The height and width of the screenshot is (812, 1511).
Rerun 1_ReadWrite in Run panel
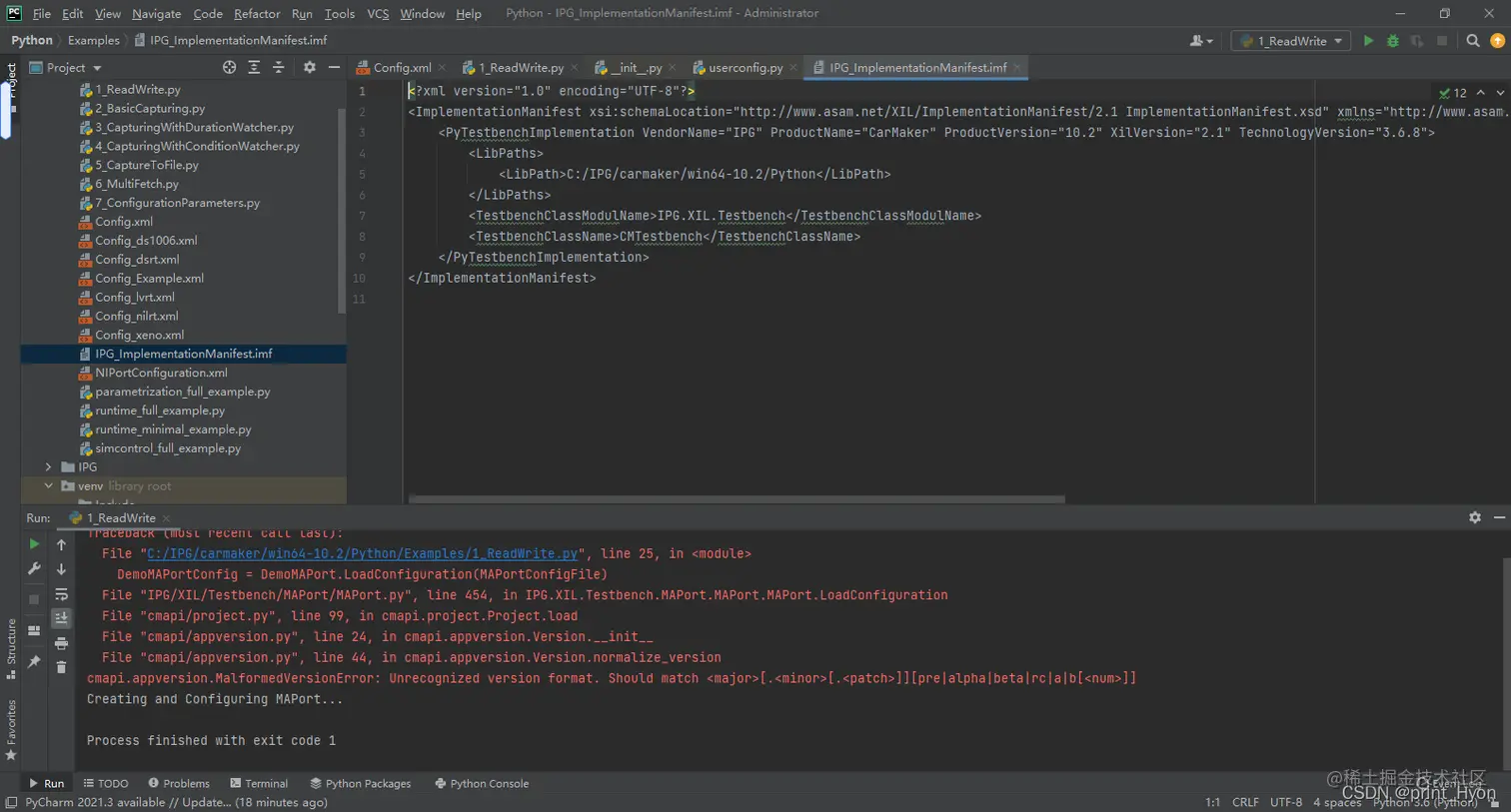34,544
